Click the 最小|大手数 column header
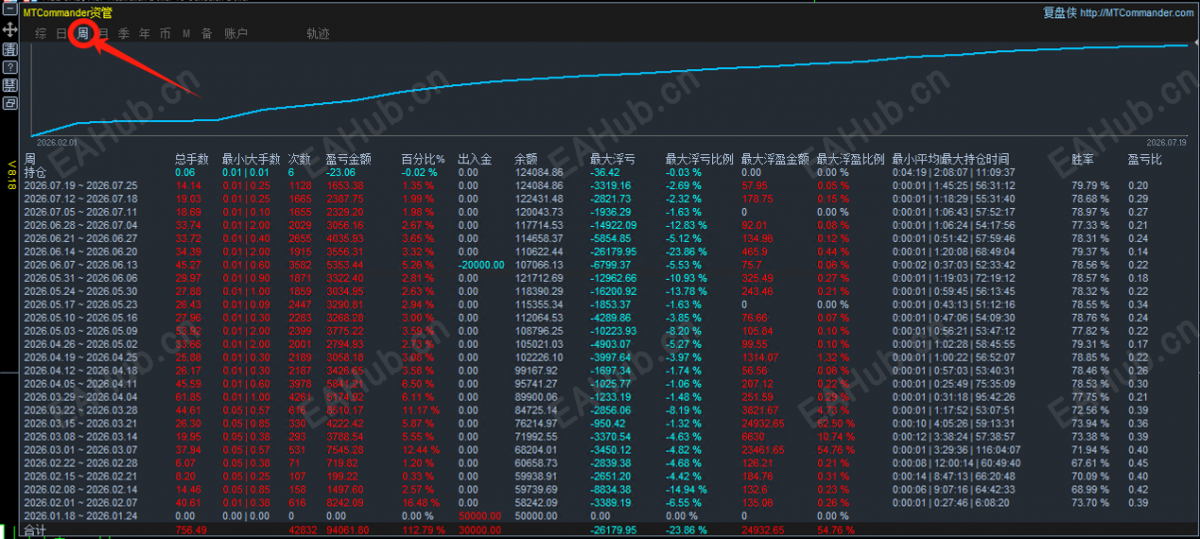The height and width of the screenshot is (539, 1200). point(251,159)
